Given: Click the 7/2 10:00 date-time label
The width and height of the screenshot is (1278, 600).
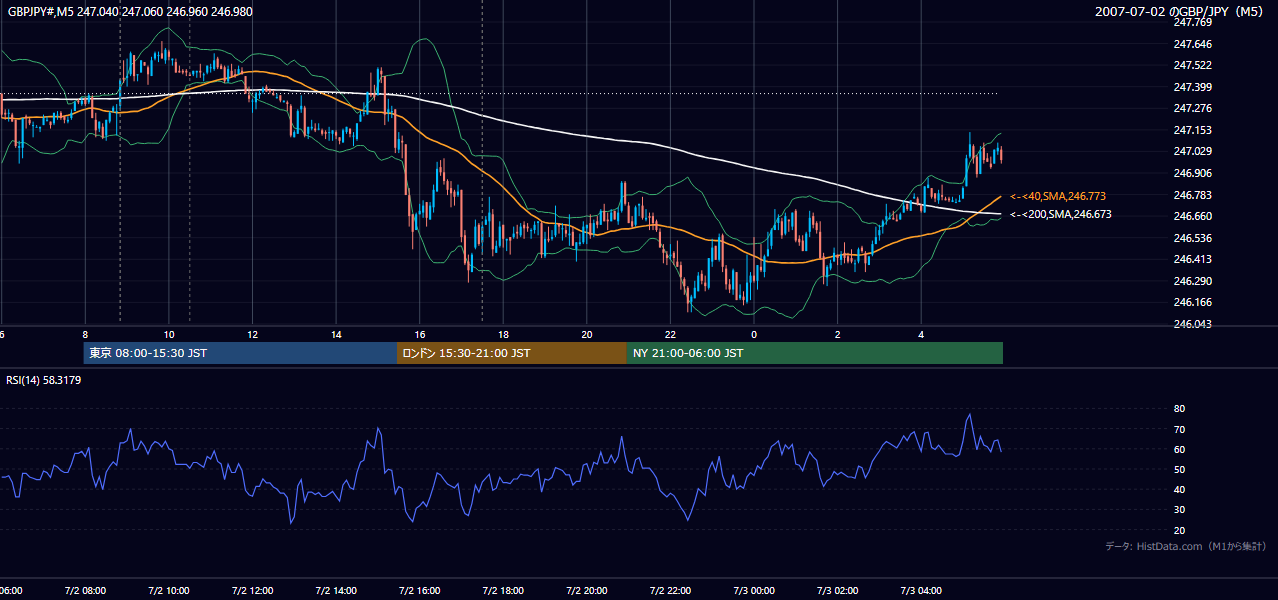Looking at the screenshot, I should 169,590.
